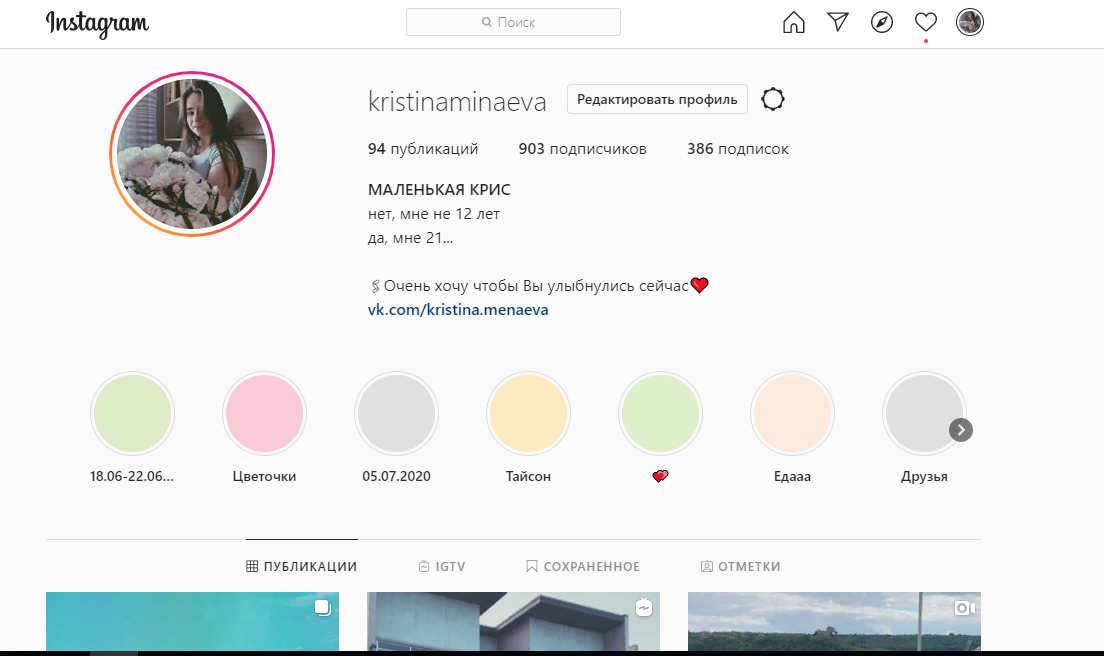View the 386 подписок list
The width and height of the screenshot is (1104, 656).
[738, 149]
